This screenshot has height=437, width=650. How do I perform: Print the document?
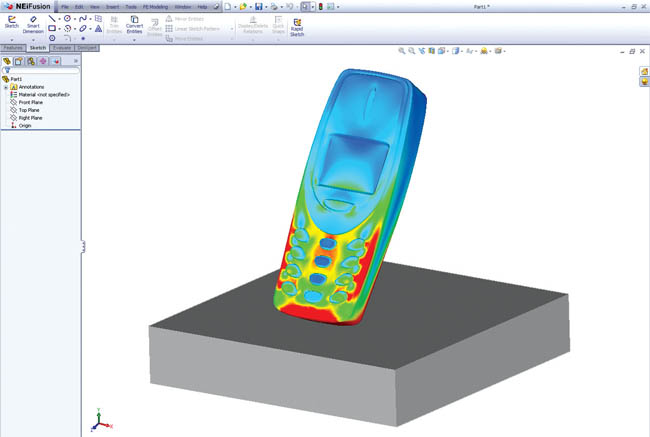274,7
